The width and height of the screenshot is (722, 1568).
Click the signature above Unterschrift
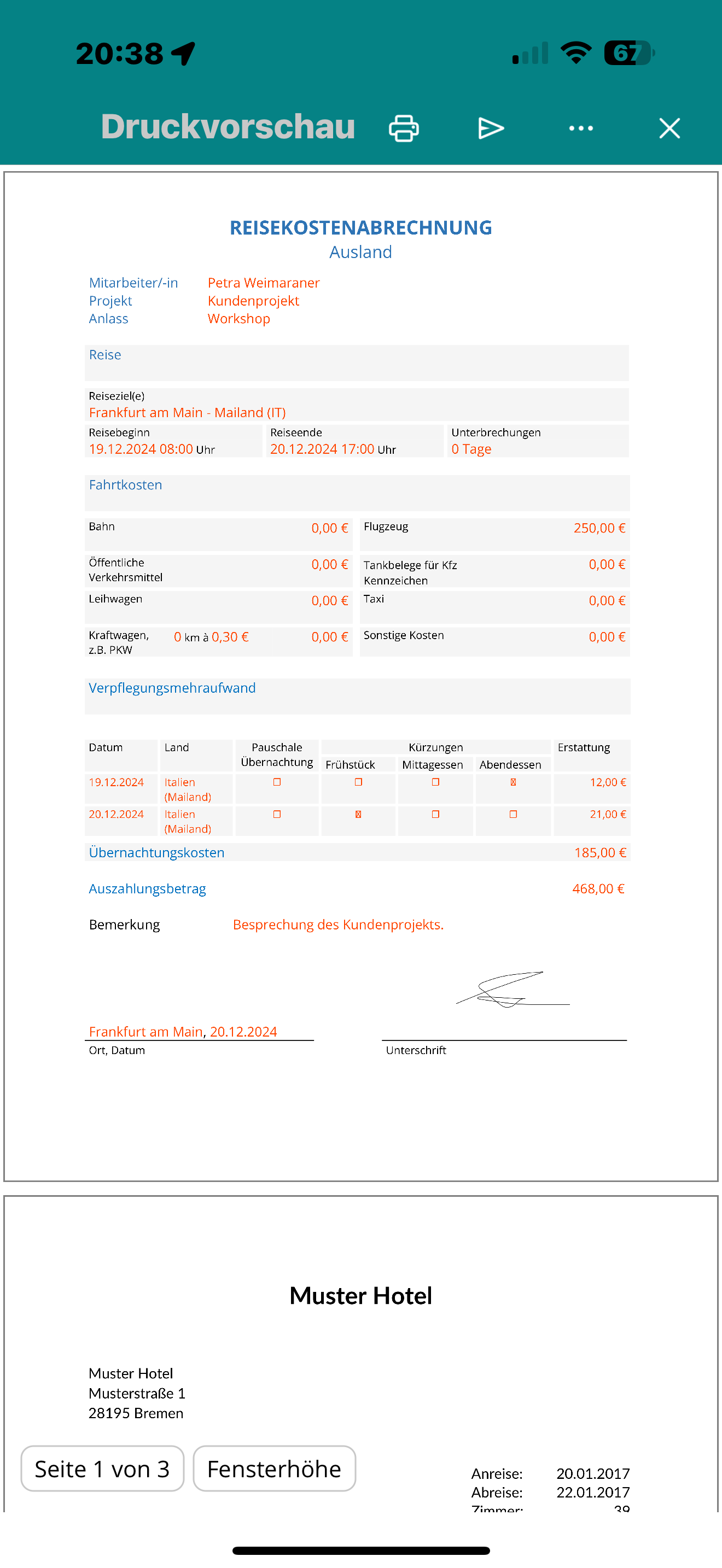coord(513,990)
